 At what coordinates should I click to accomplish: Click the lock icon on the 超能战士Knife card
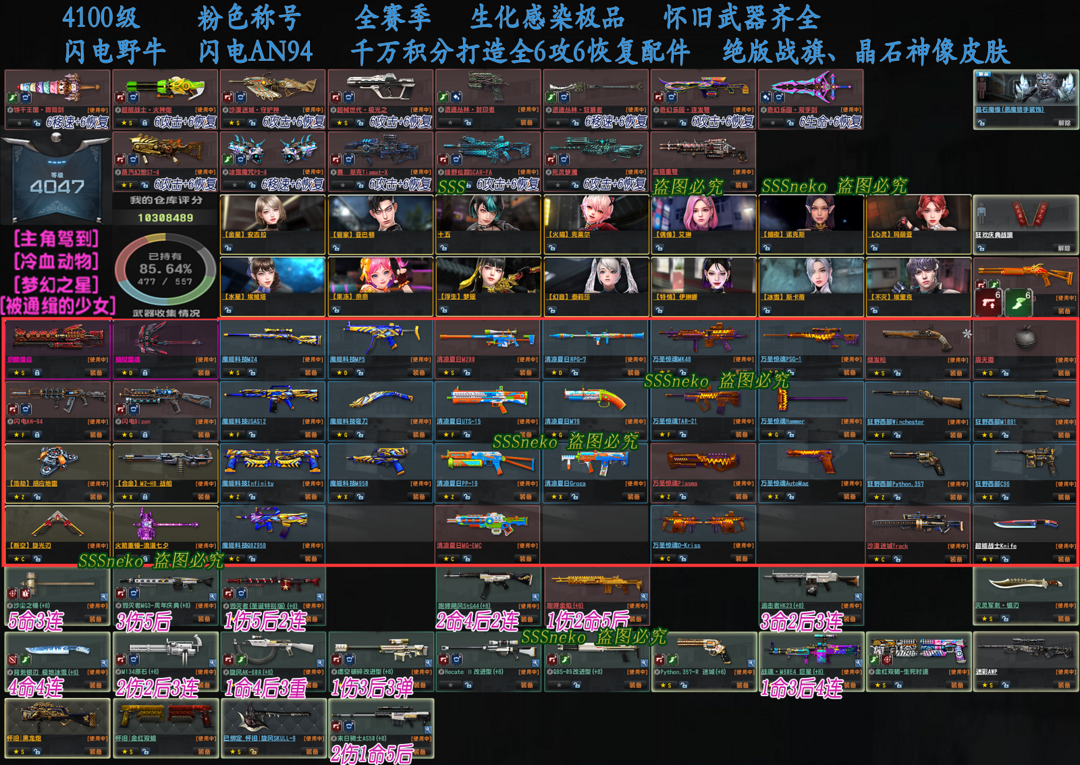pyautogui.click(x=1004, y=558)
